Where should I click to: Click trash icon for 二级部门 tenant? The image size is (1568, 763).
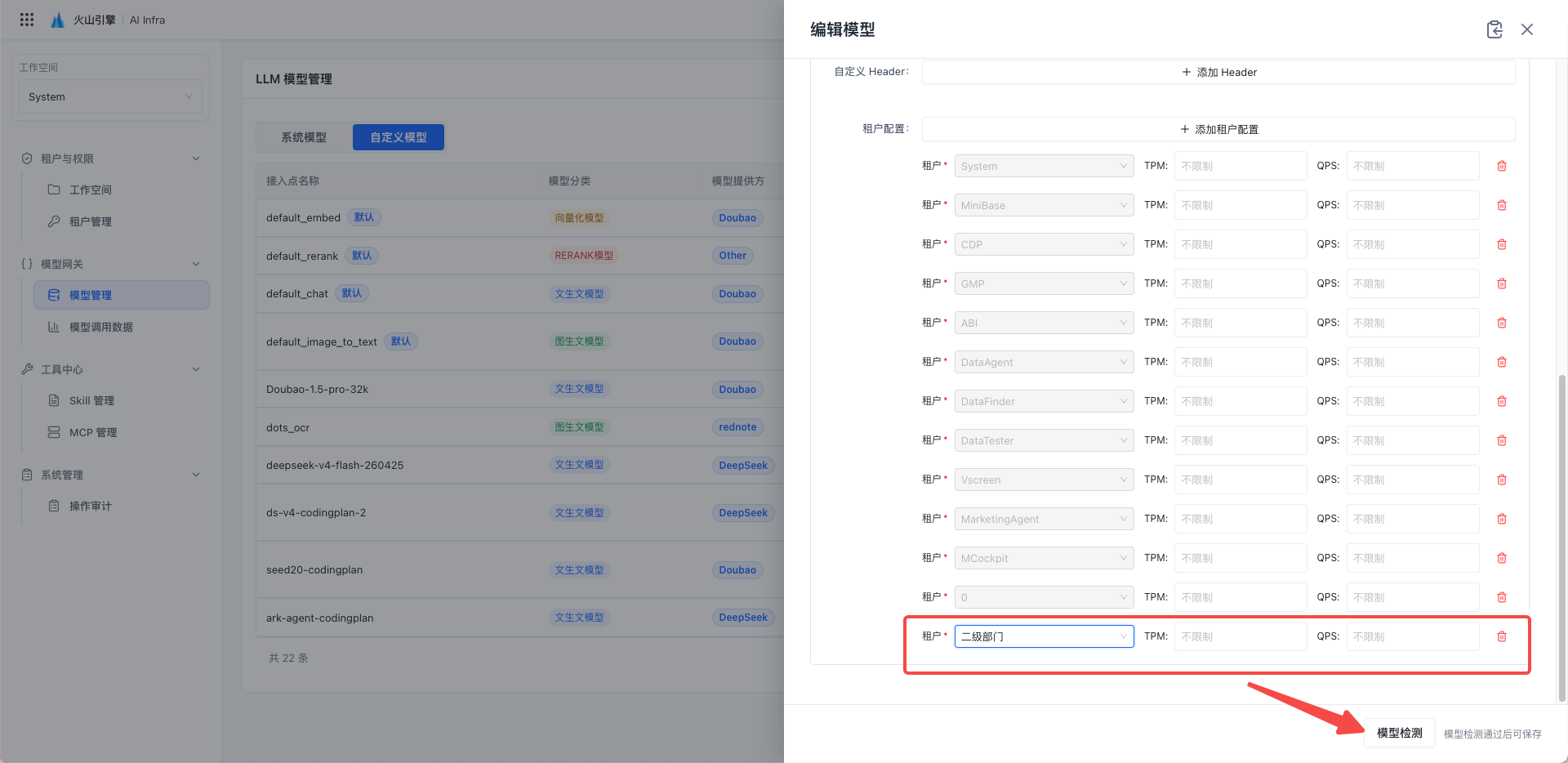[x=1501, y=636]
